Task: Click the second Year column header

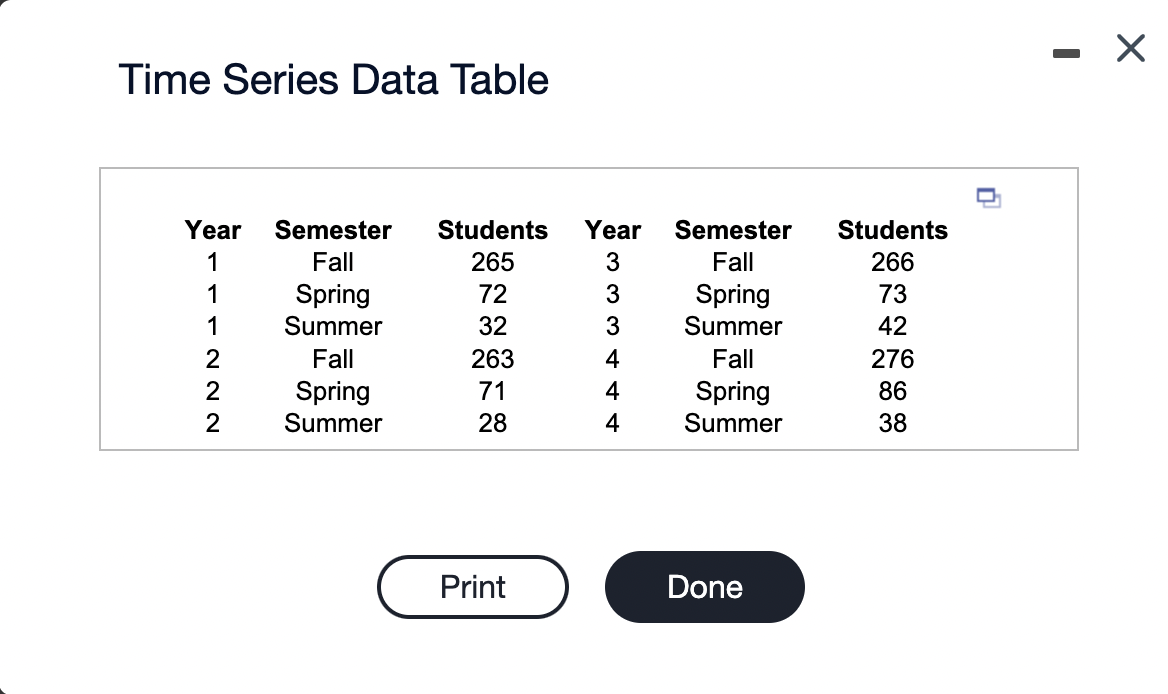Action: (612, 230)
